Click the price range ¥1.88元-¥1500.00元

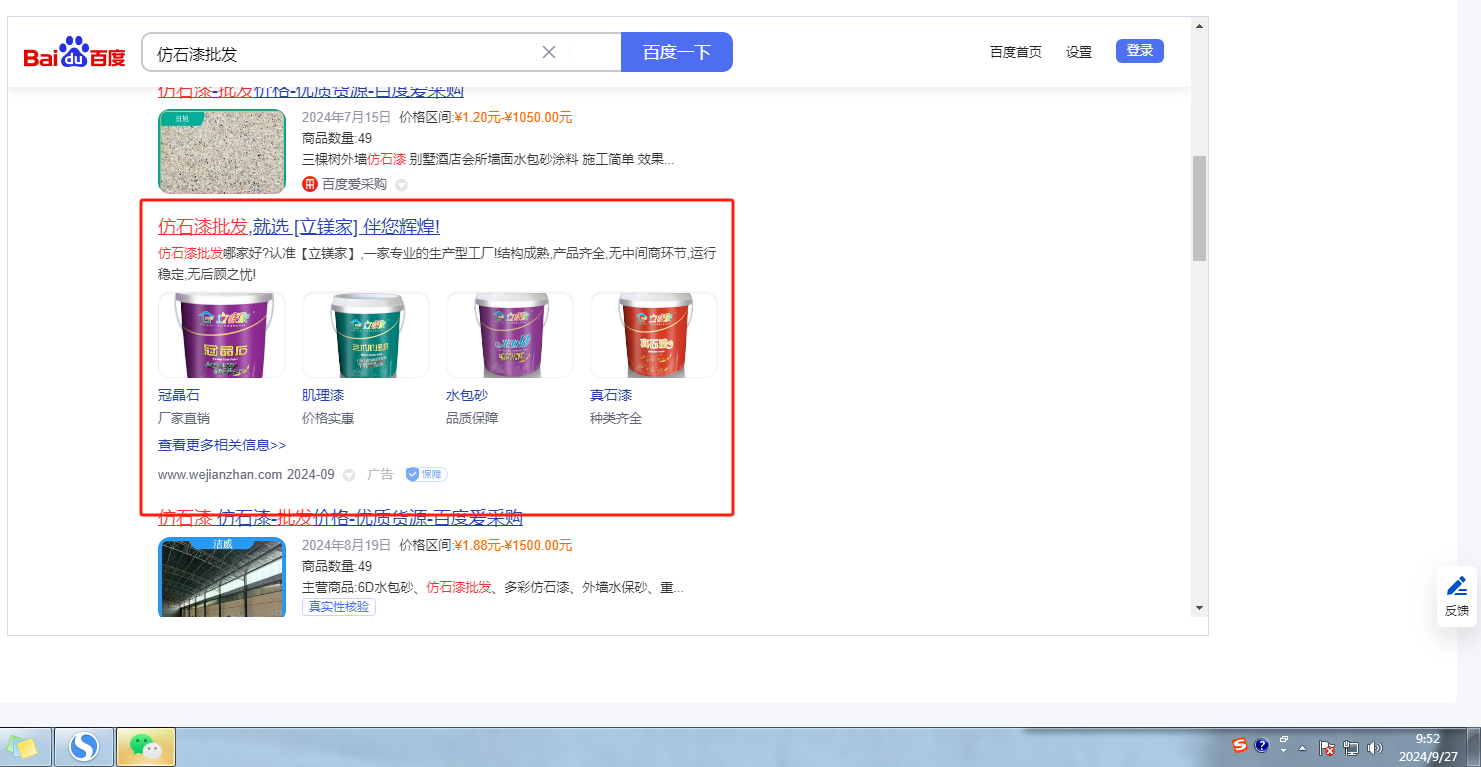point(513,545)
